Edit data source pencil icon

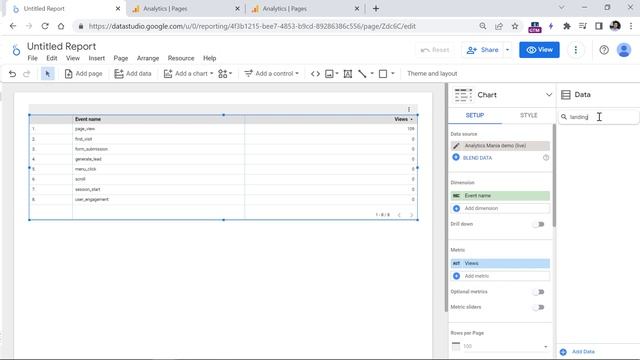tap(456, 146)
